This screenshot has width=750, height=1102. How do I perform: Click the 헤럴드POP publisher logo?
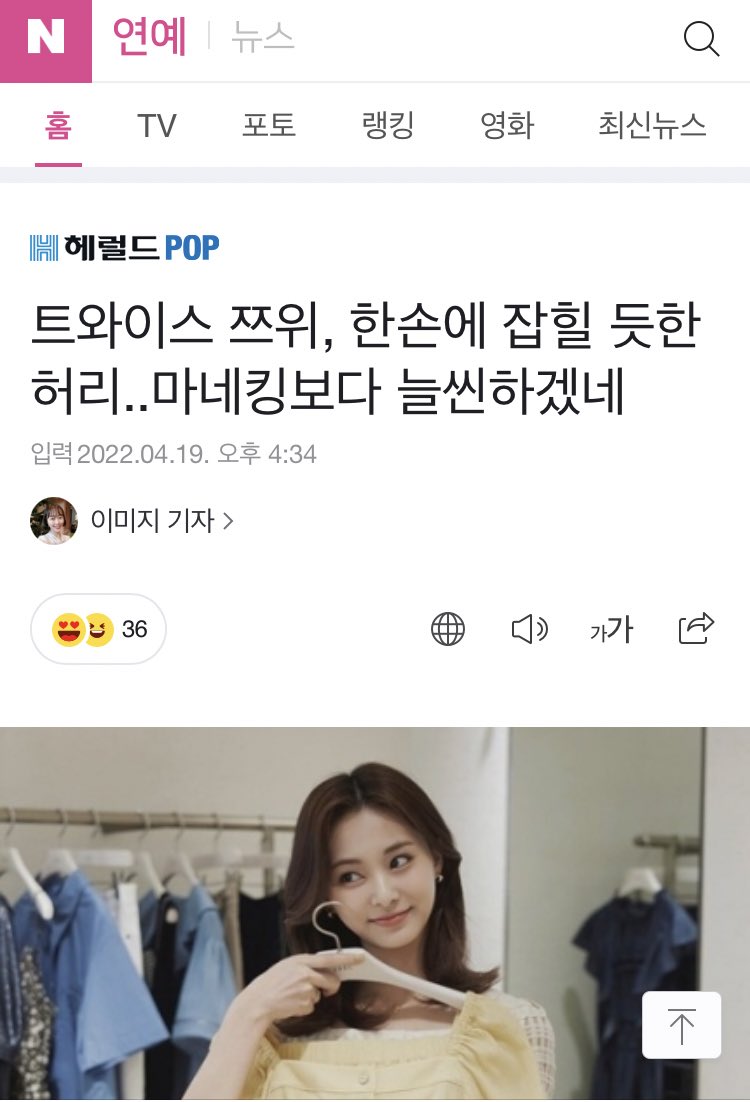click(x=124, y=247)
